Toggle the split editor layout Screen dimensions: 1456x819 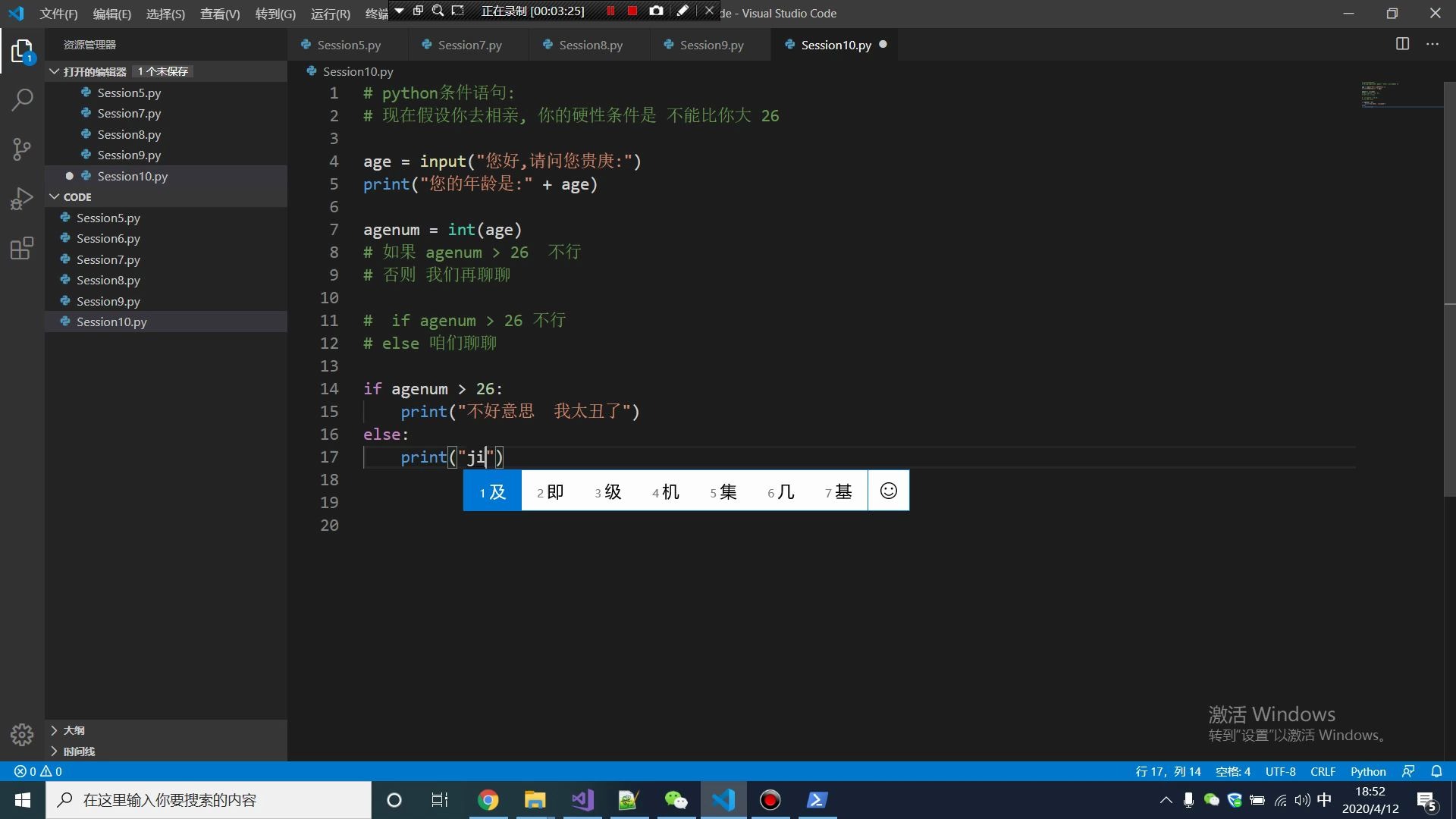[x=1402, y=44]
